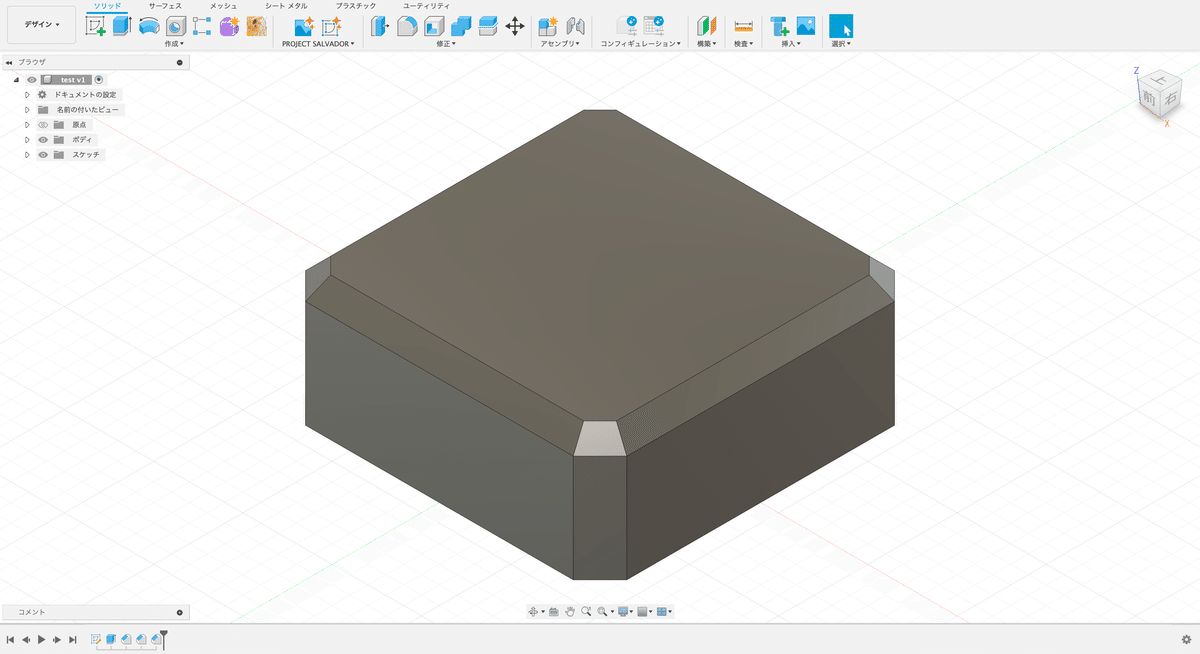Toggle visibility of test v1 component
Image resolution: width=1200 pixels, height=654 pixels.
pyautogui.click(x=32, y=79)
